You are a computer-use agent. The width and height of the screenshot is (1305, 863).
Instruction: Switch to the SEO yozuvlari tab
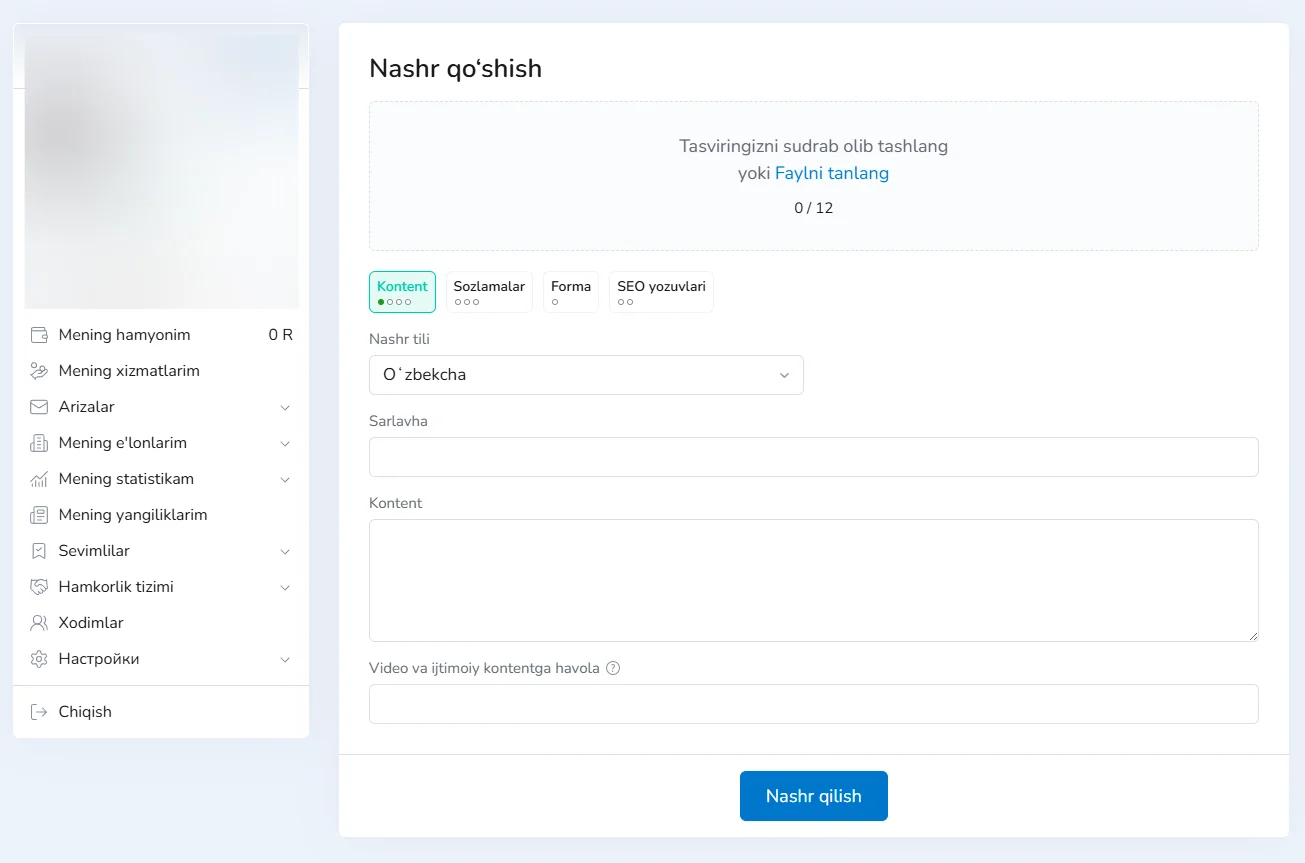pos(661,291)
